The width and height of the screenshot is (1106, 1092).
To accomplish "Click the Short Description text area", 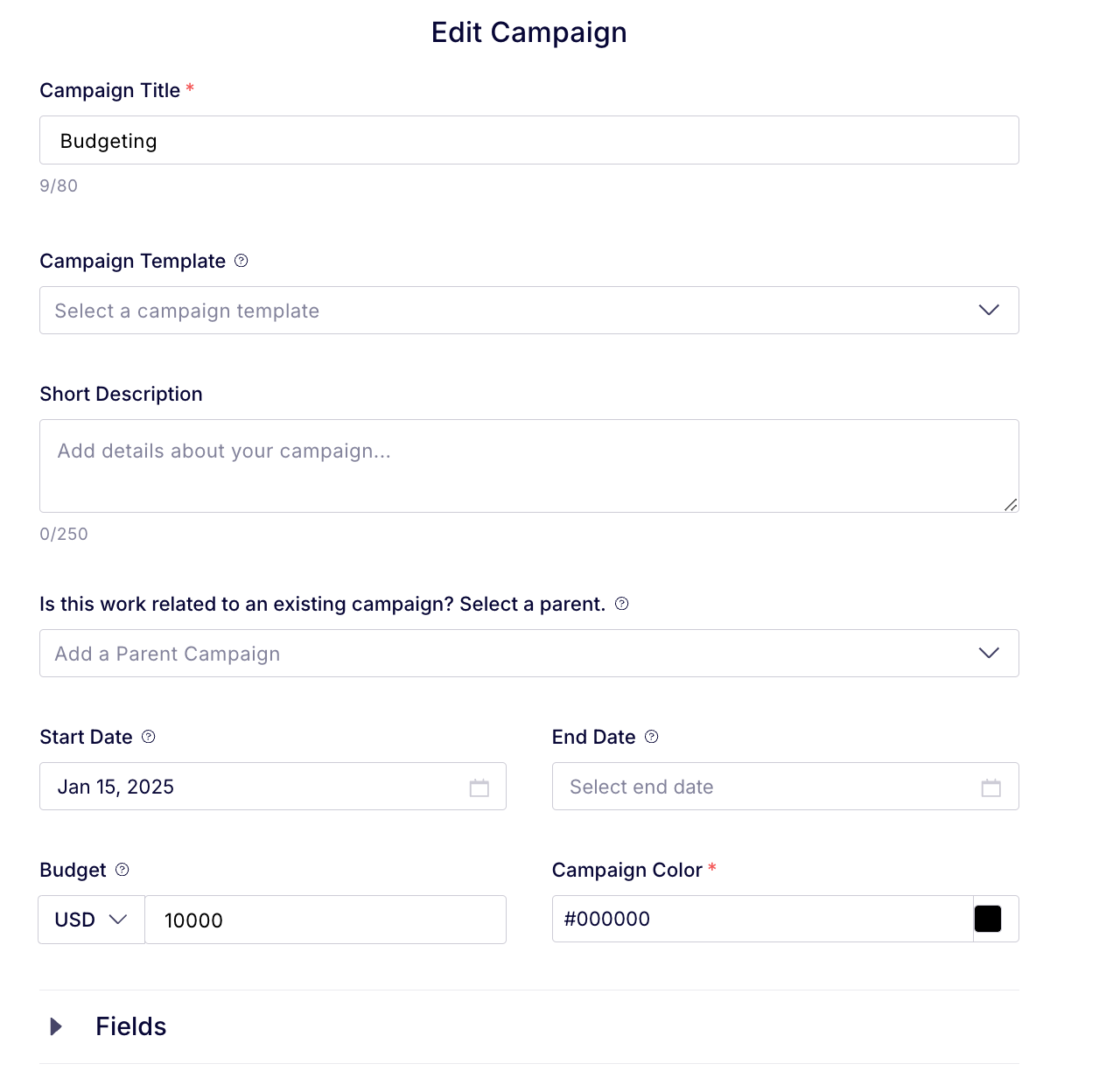I will coord(529,466).
